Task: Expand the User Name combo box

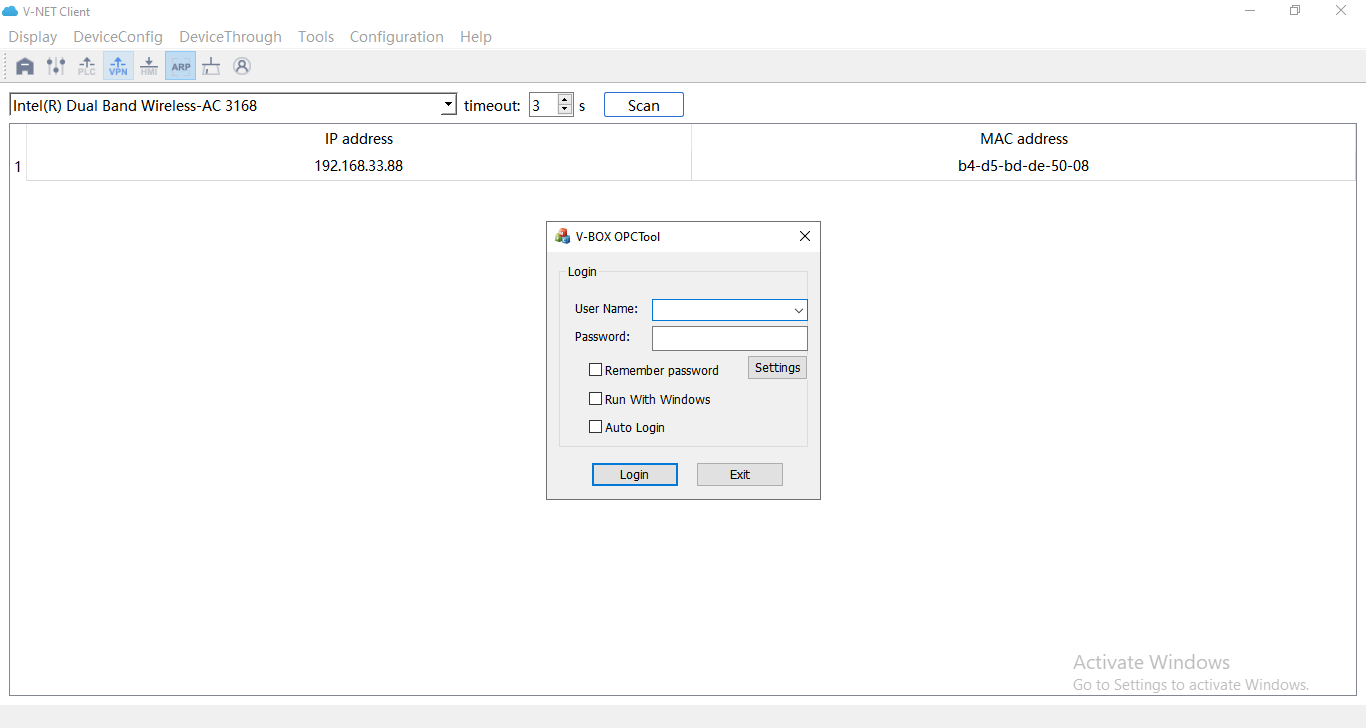Action: pyautogui.click(x=798, y=309)
